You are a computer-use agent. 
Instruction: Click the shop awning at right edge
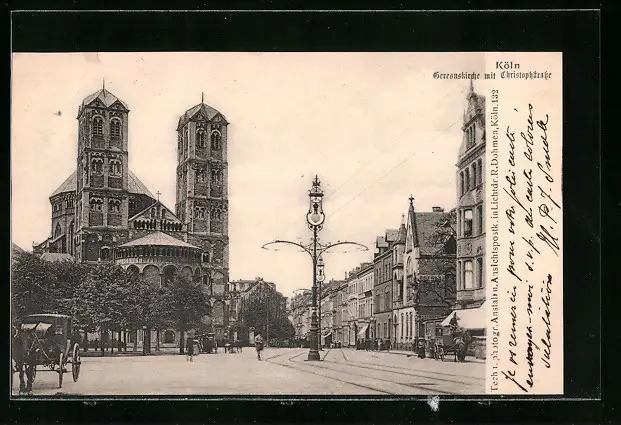466,318
